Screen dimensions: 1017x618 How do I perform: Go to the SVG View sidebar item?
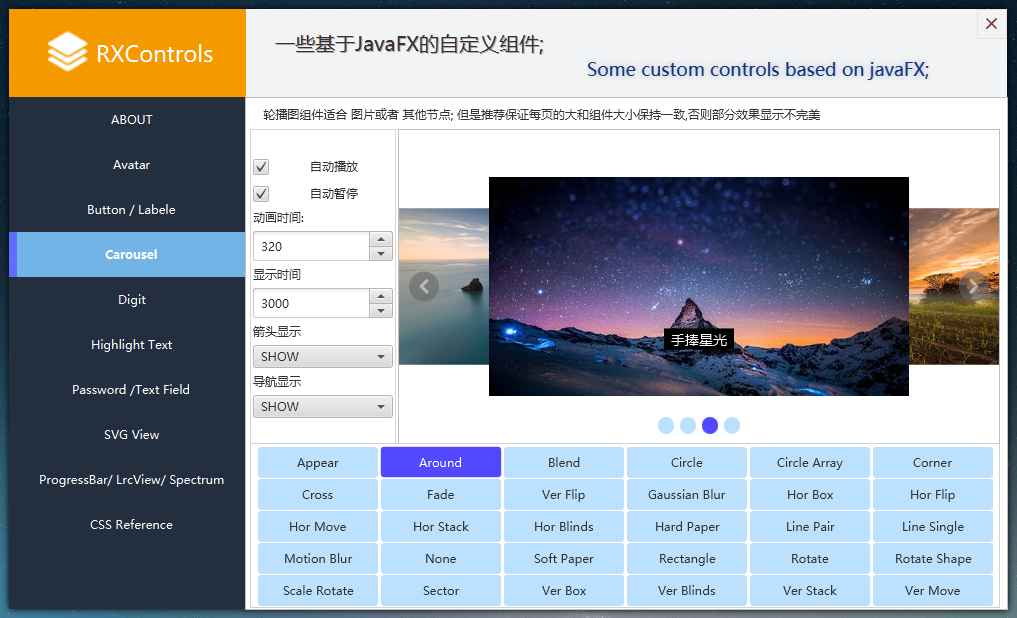(x=131, y=435)
